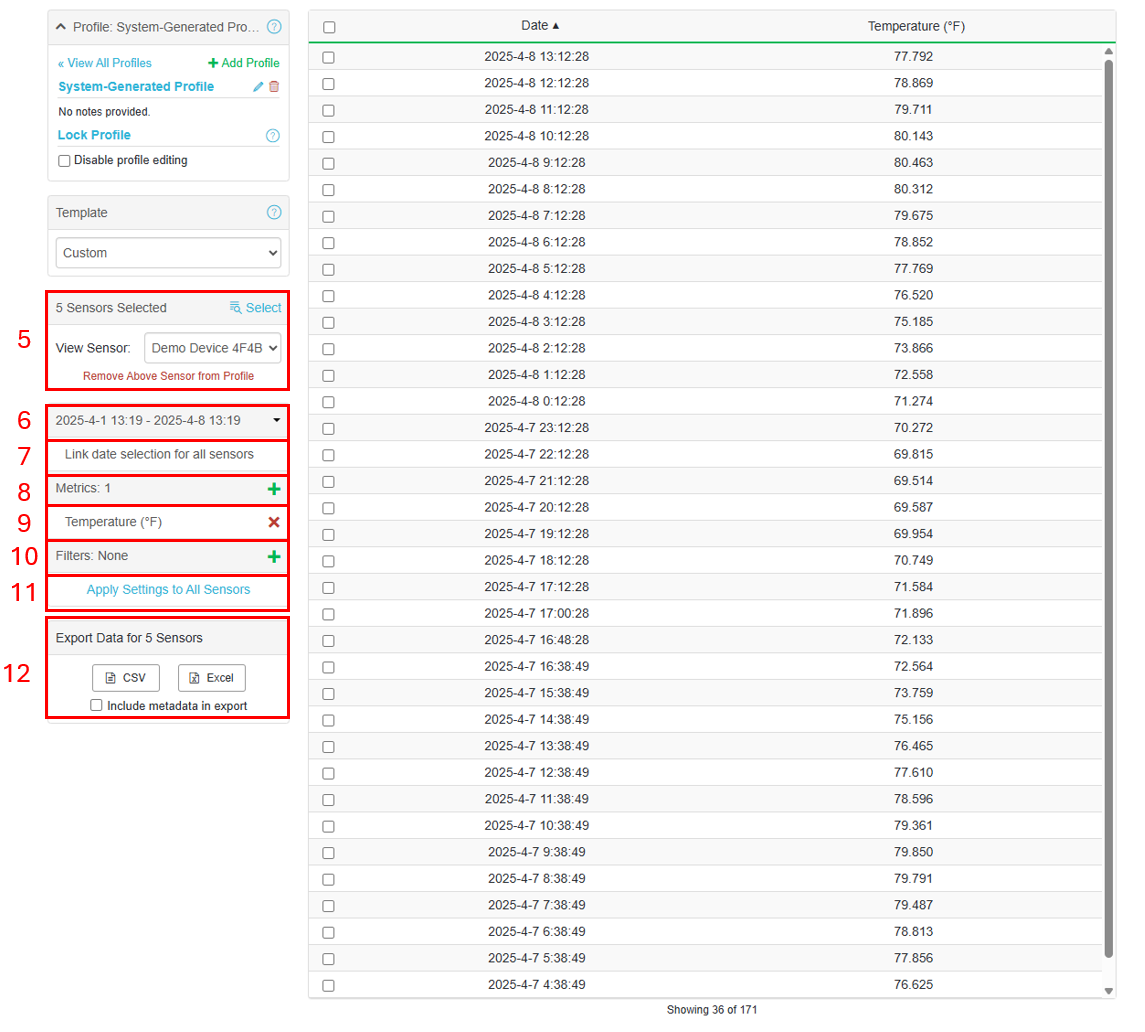Collapse the Profile panel chevron
This screenshot has width=1145, height=1032.
[x=61, y=27]
